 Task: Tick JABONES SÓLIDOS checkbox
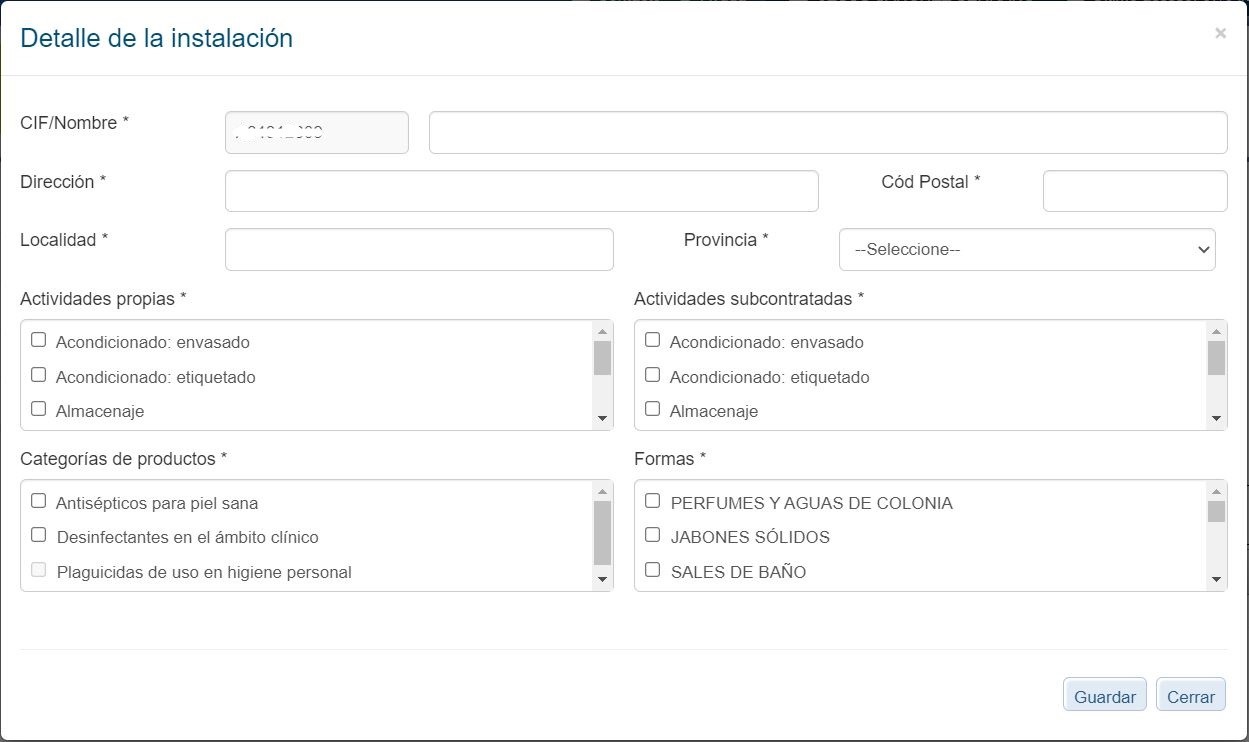tap(652, 535)
